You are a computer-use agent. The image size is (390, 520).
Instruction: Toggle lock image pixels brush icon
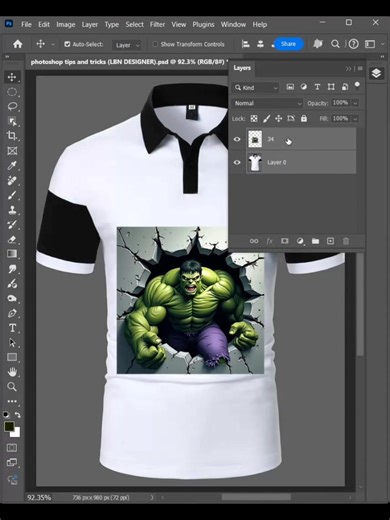point(266,118)
